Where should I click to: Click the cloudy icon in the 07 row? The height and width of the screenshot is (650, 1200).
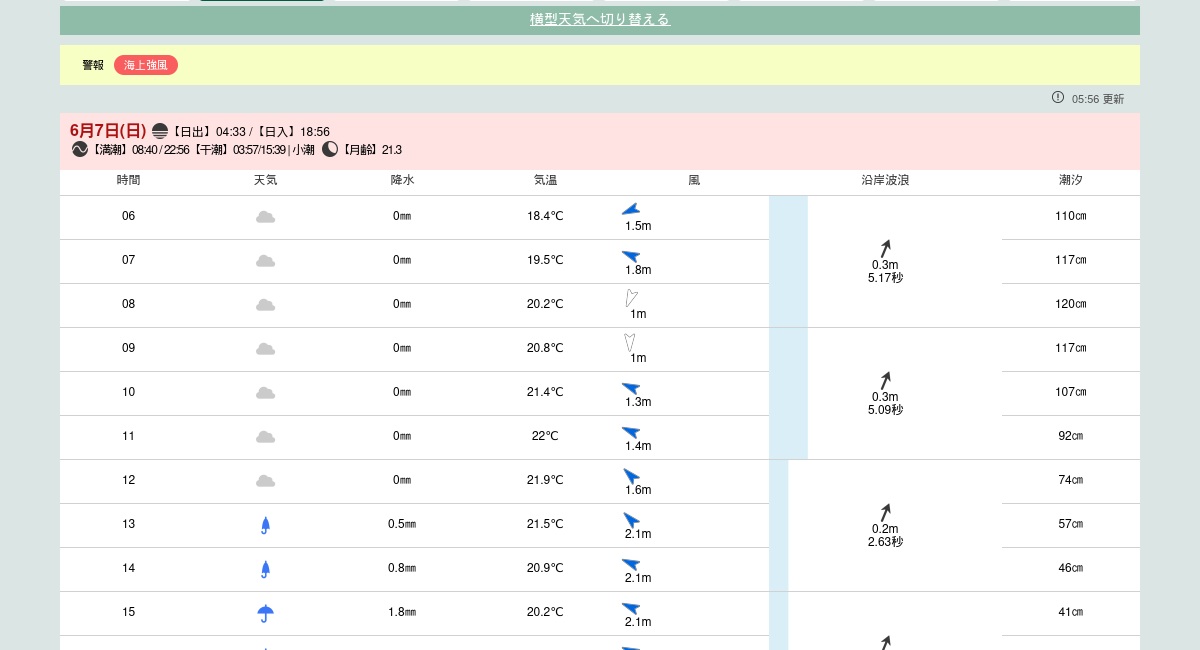click(265, 261)
